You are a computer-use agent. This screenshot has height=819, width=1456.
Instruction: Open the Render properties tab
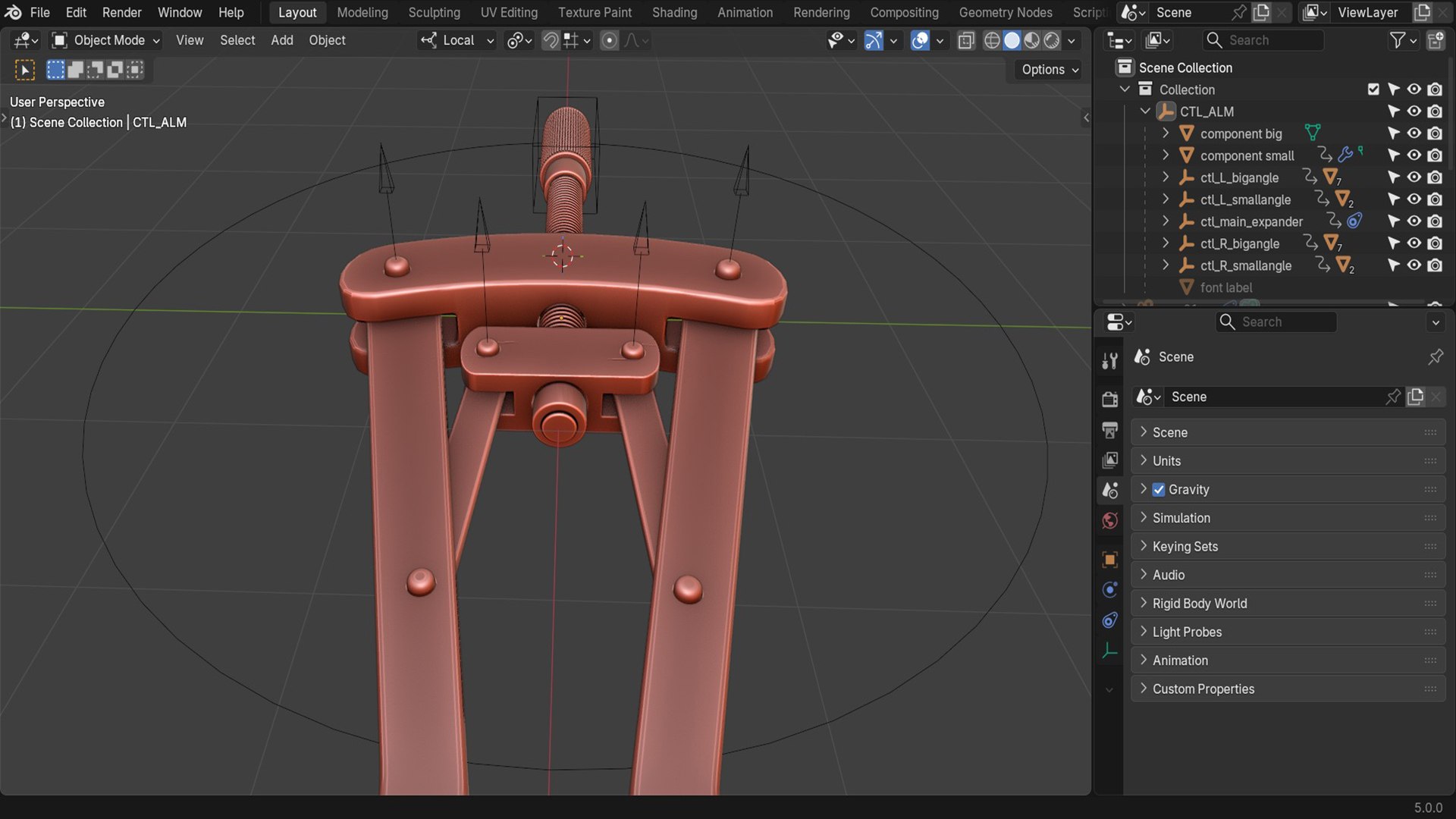tap(1109, 399)
